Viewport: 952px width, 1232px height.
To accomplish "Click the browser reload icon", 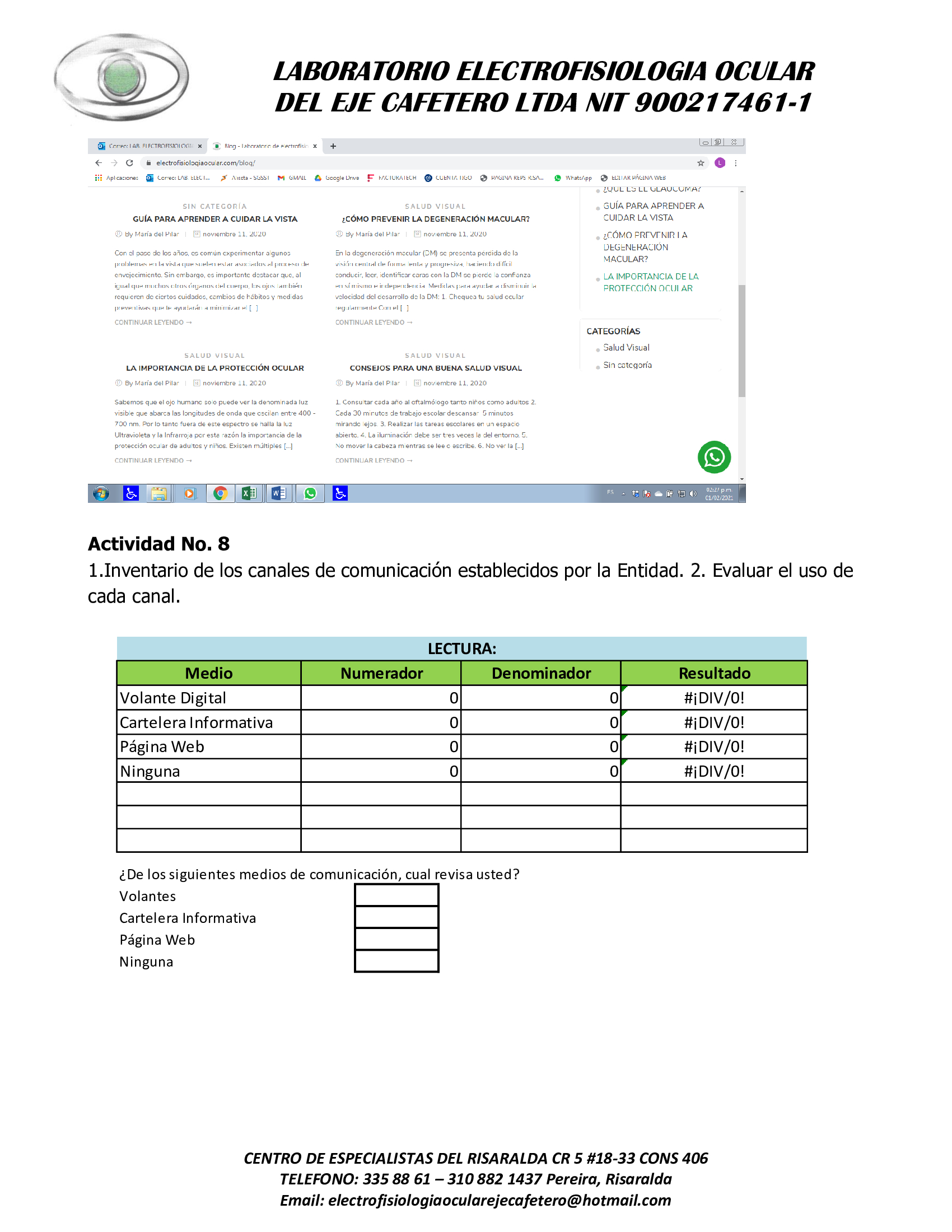I will 129,162.
